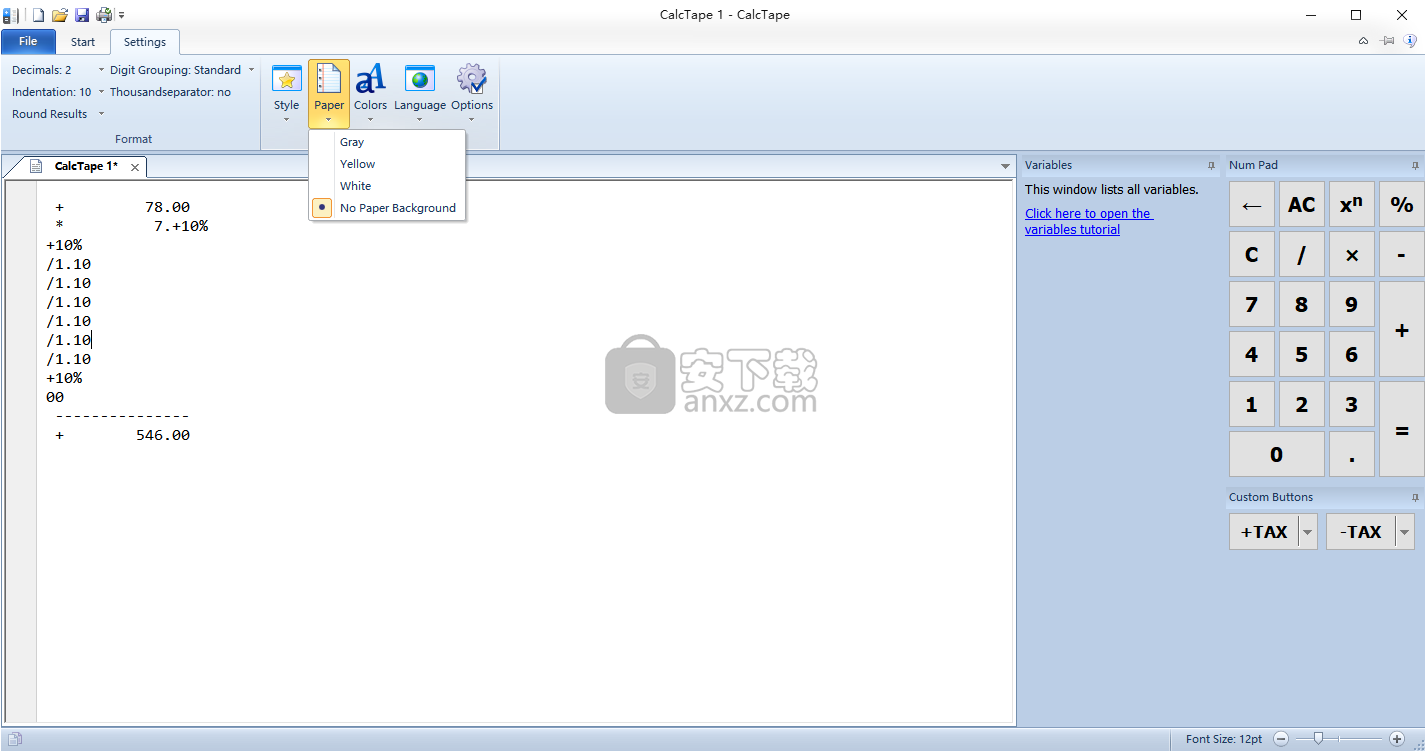Choose Yellow paper background
Screen dimensions: 1426x752
tap(387, 164)
